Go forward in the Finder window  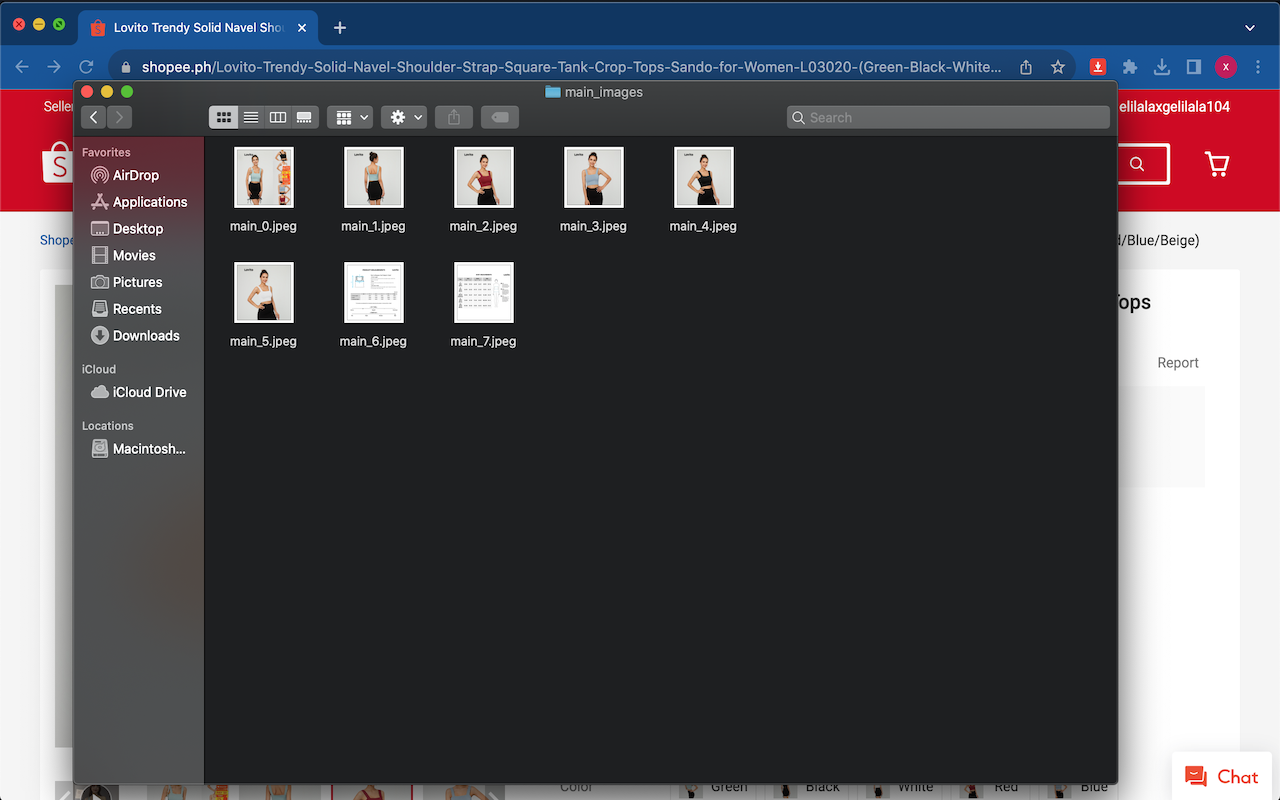[x=119, y=117]
